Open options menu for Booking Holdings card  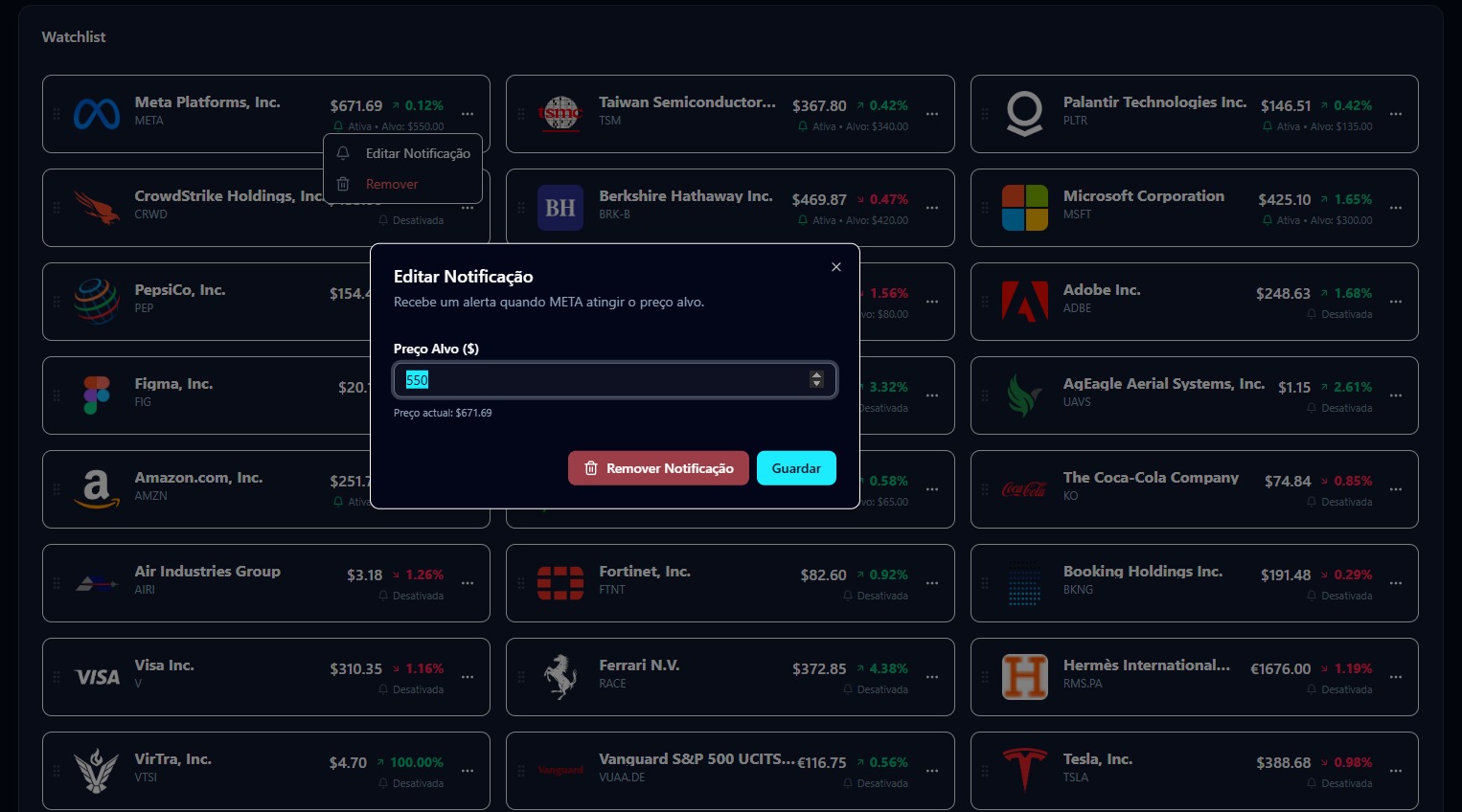click(x=1396, y=583)
